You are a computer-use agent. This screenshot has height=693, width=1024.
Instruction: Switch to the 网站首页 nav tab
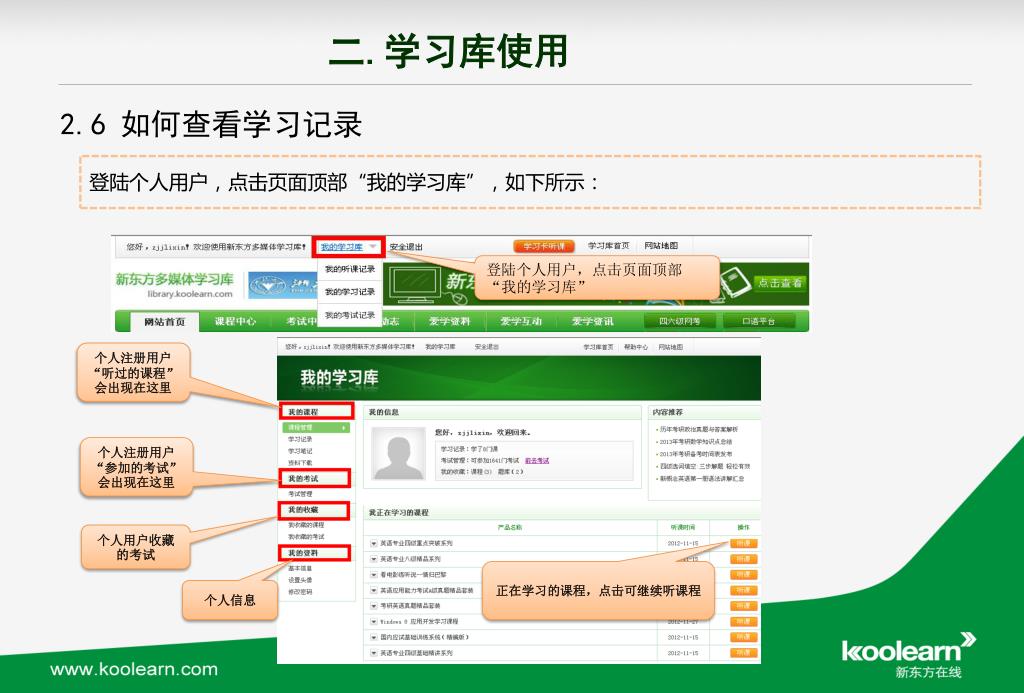(164, 321)
